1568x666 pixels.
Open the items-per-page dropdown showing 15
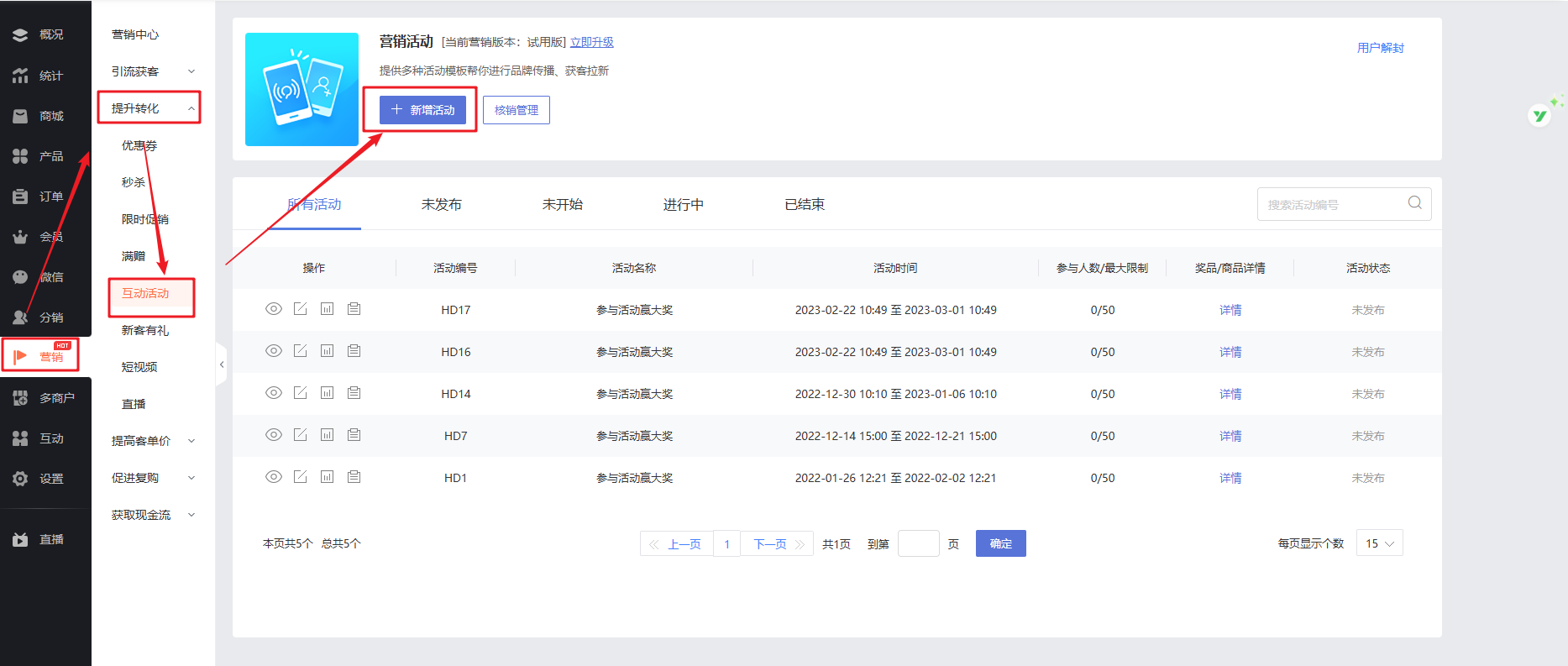point(1379,543)
